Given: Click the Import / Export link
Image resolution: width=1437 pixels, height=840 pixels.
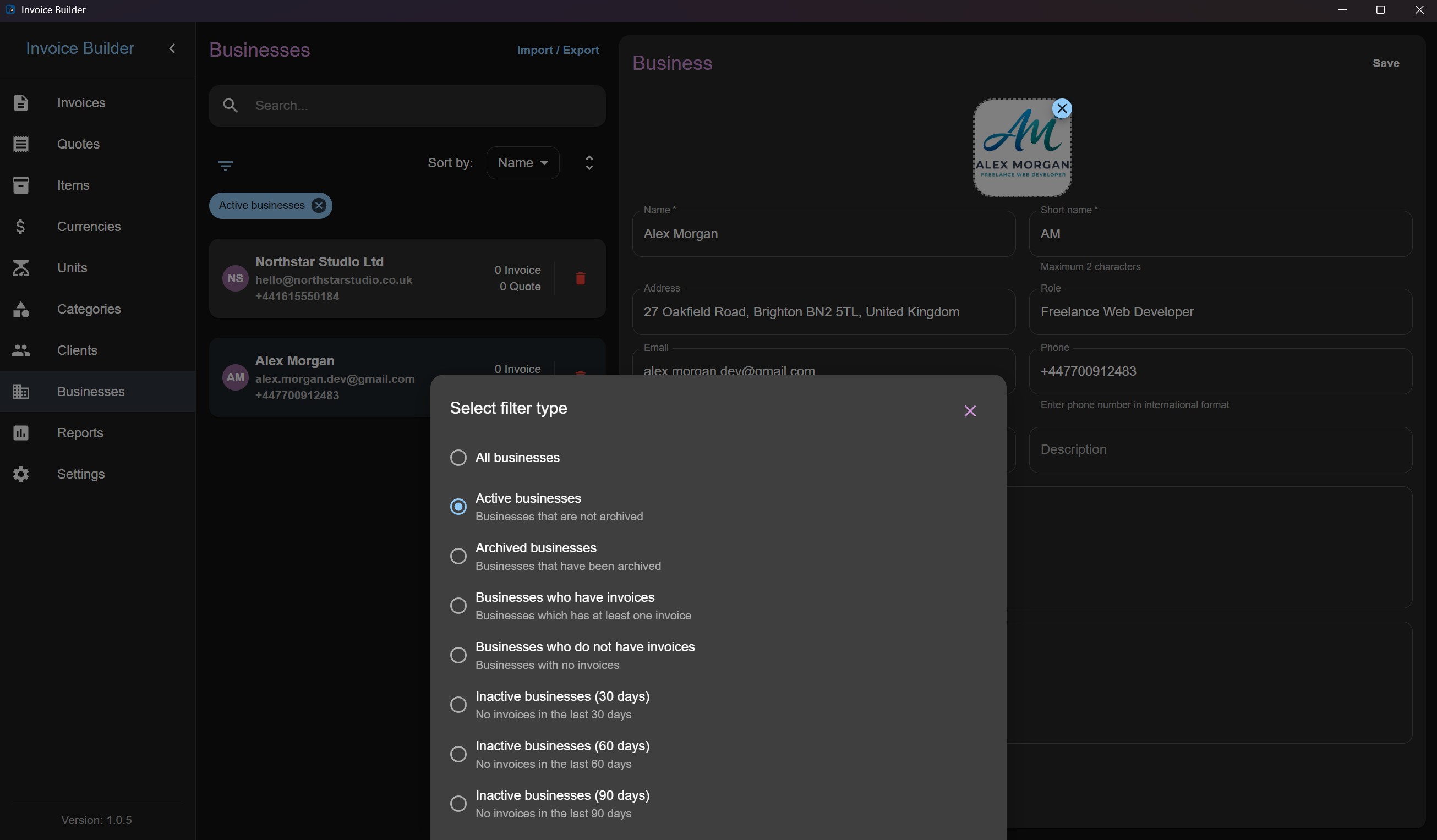Looking at the screenshot, I should click(558, 50).
